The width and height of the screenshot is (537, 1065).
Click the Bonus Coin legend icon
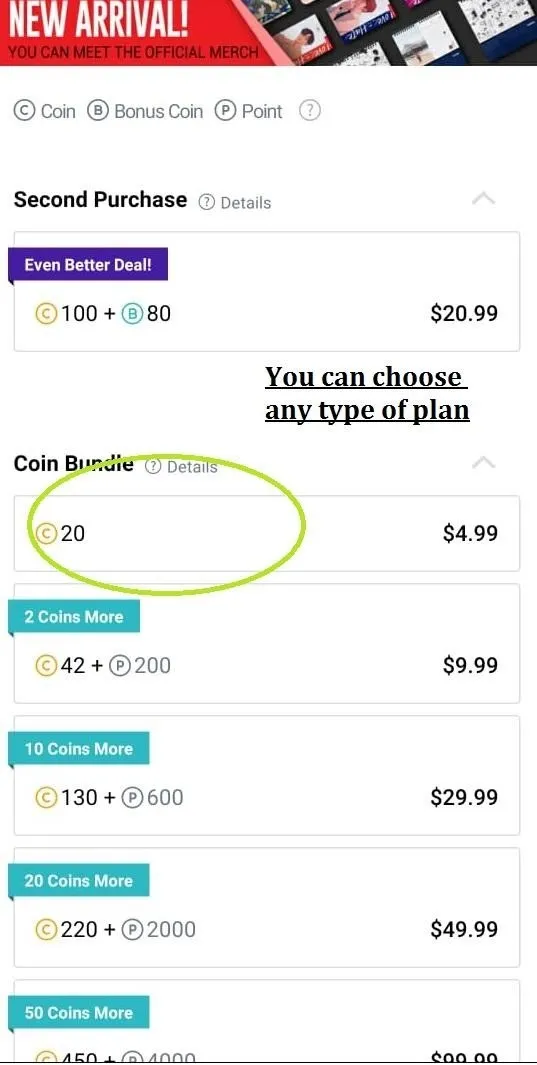[98, 111]
